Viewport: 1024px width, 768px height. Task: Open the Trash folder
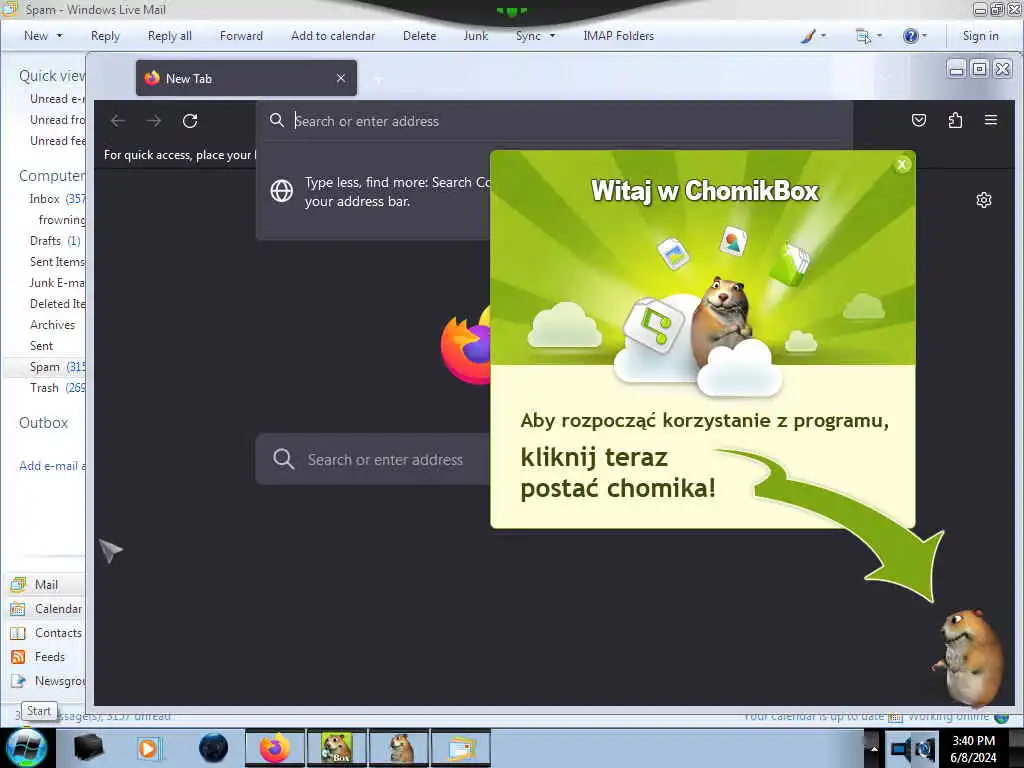coord(44,387)
